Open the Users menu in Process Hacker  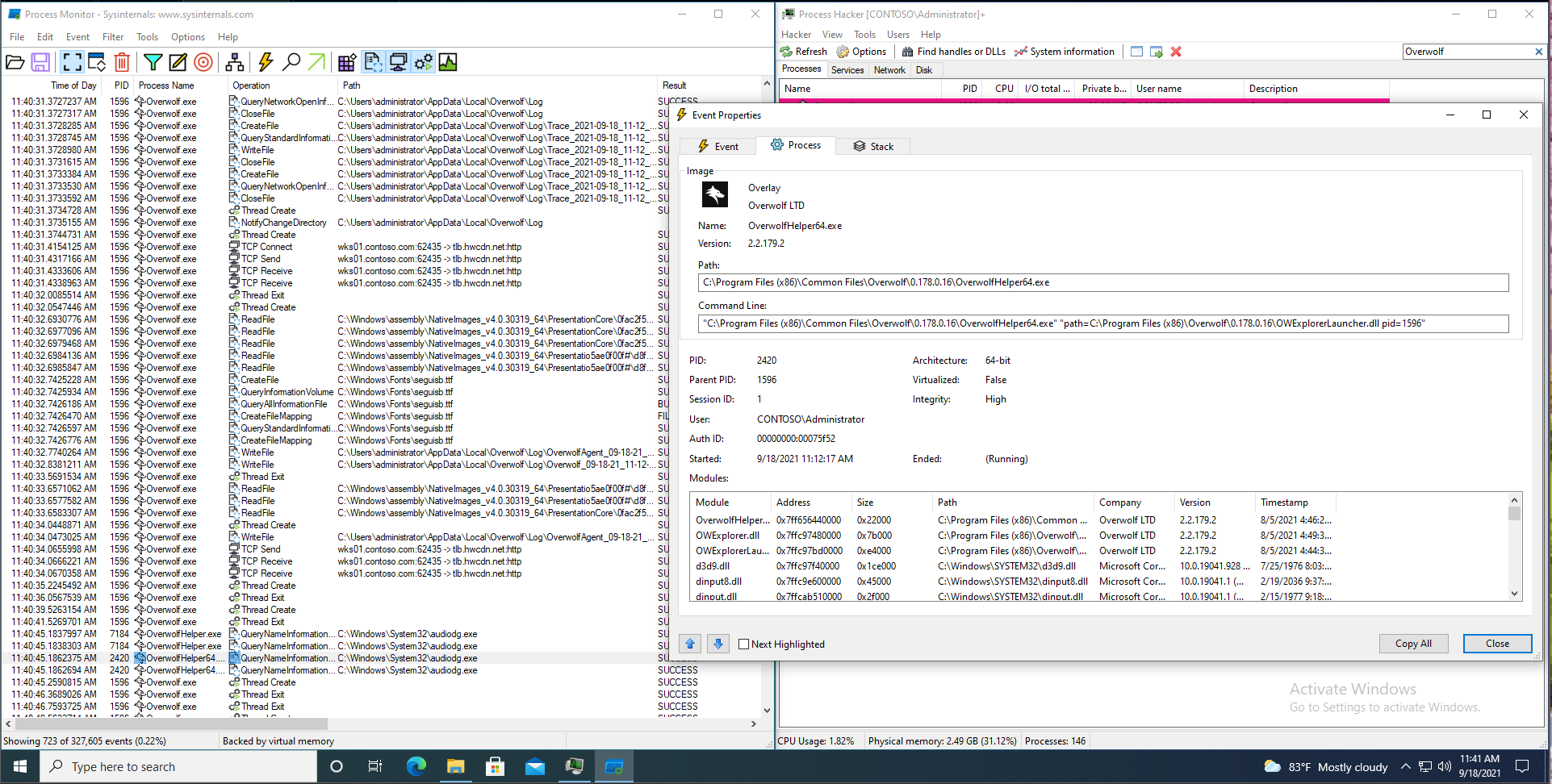(x=898, y=35)
